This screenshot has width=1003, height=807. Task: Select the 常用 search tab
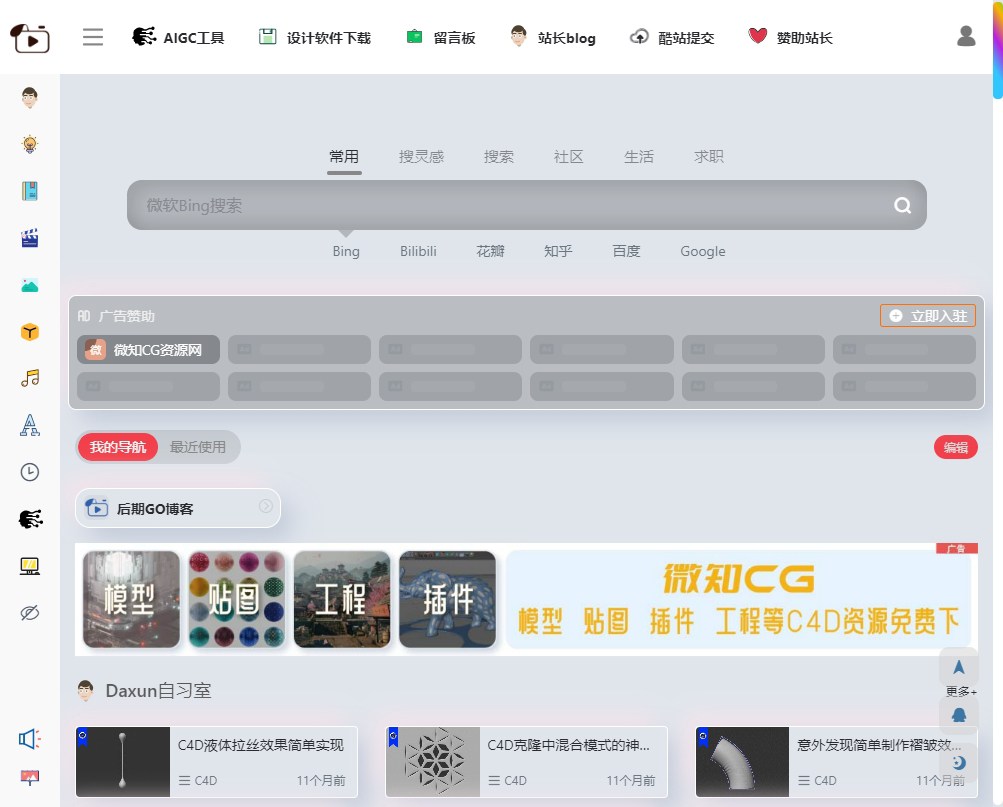tap(344, 157)
